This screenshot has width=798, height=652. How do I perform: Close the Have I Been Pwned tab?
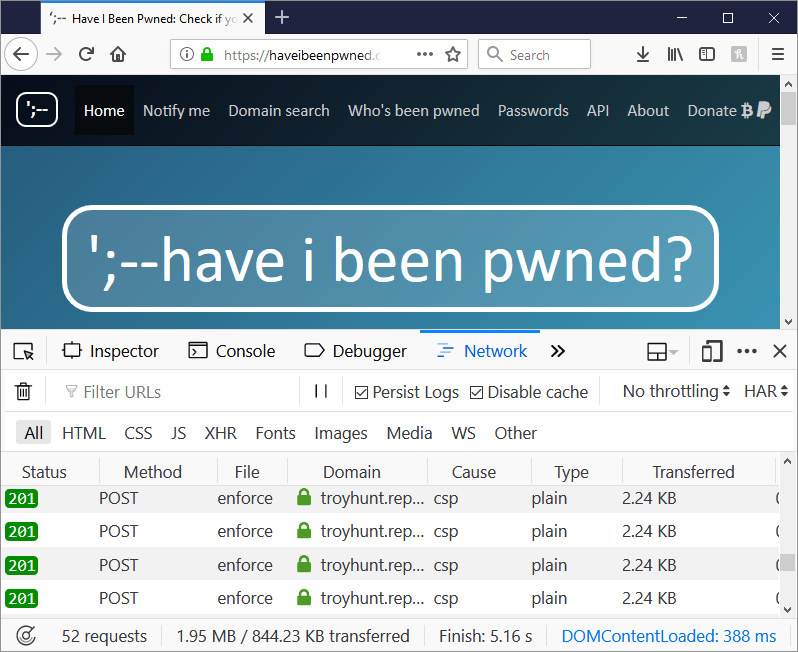coord(248,18)
